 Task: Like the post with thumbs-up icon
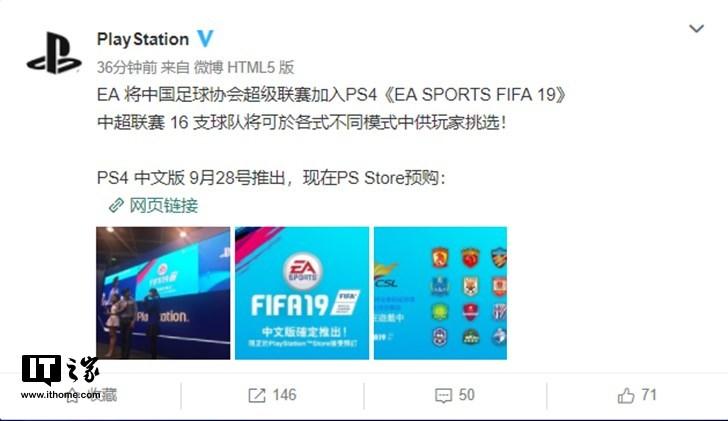coord(626,395)
